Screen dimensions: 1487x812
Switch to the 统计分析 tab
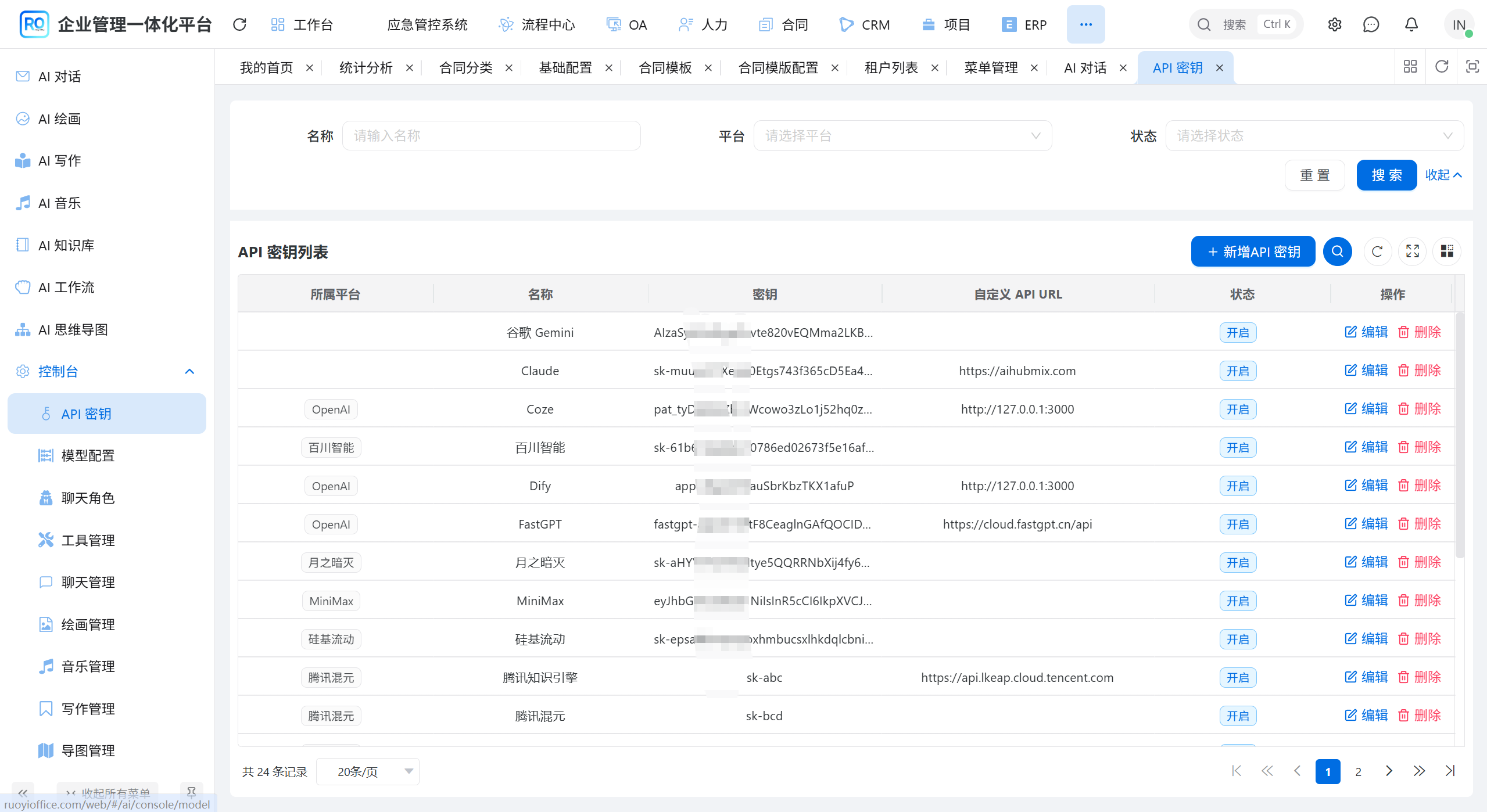[x=366, y=68]
